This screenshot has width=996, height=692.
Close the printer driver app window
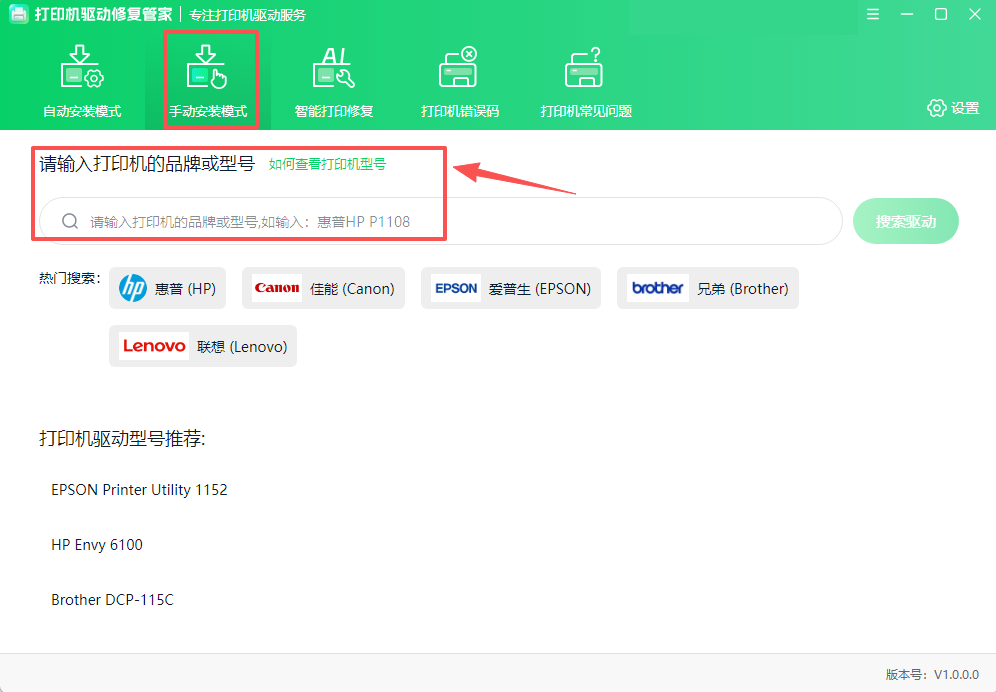[975, 14]
